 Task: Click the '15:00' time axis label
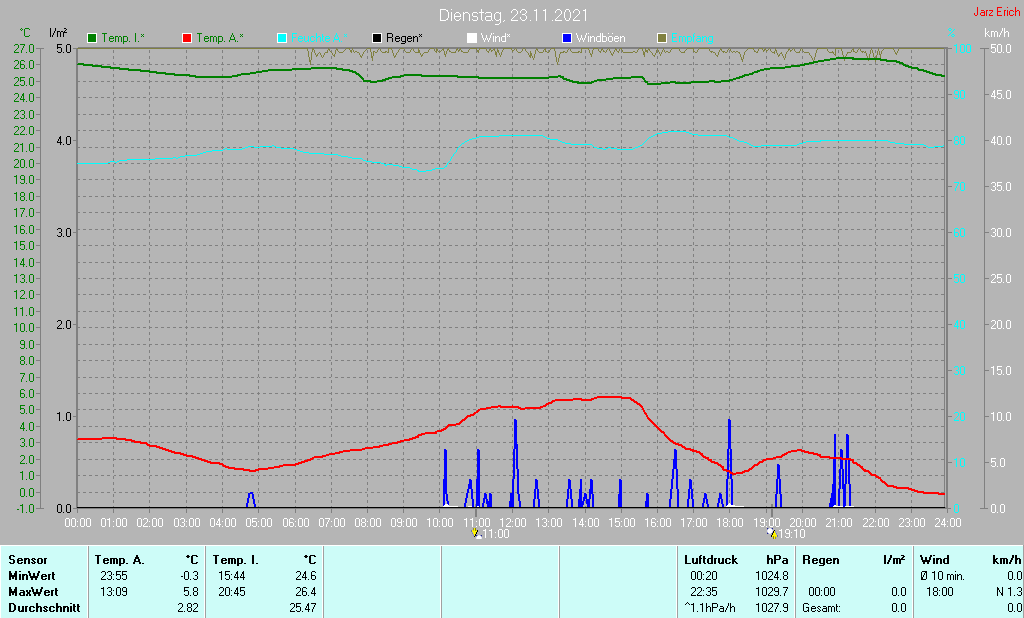[621, 523]
